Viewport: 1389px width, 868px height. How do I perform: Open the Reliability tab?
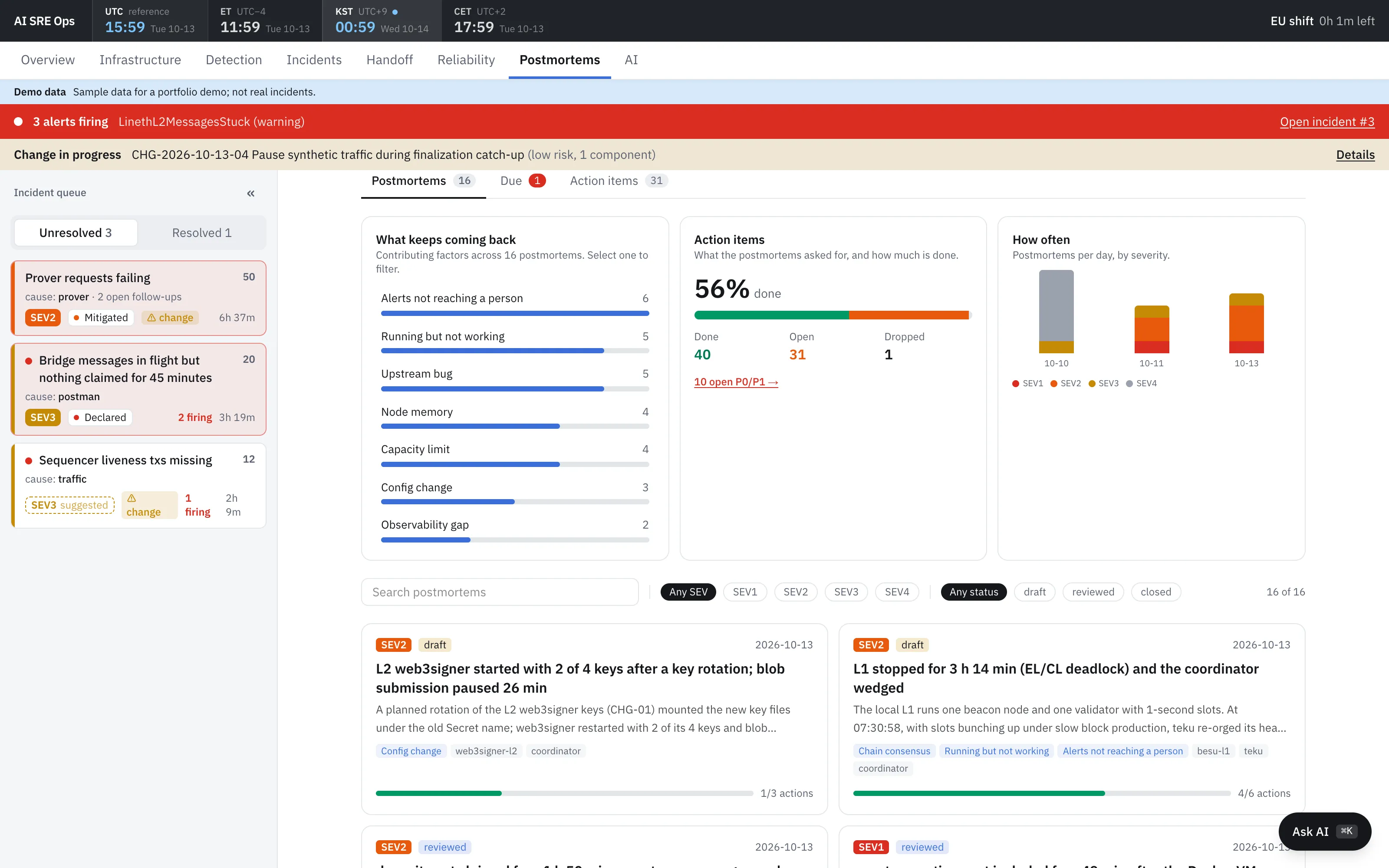tap(466, 60)
